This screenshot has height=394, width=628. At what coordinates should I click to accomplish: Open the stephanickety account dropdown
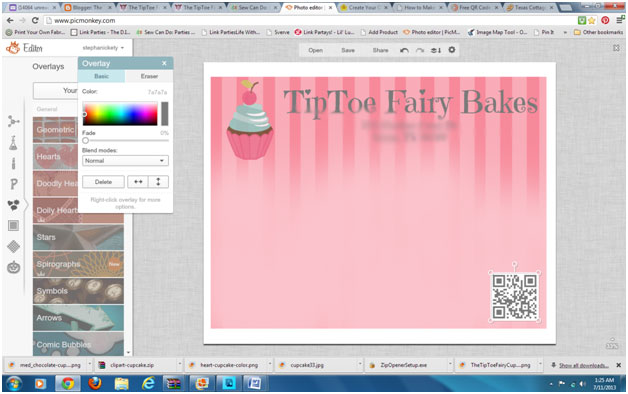[x=103, y=48]
